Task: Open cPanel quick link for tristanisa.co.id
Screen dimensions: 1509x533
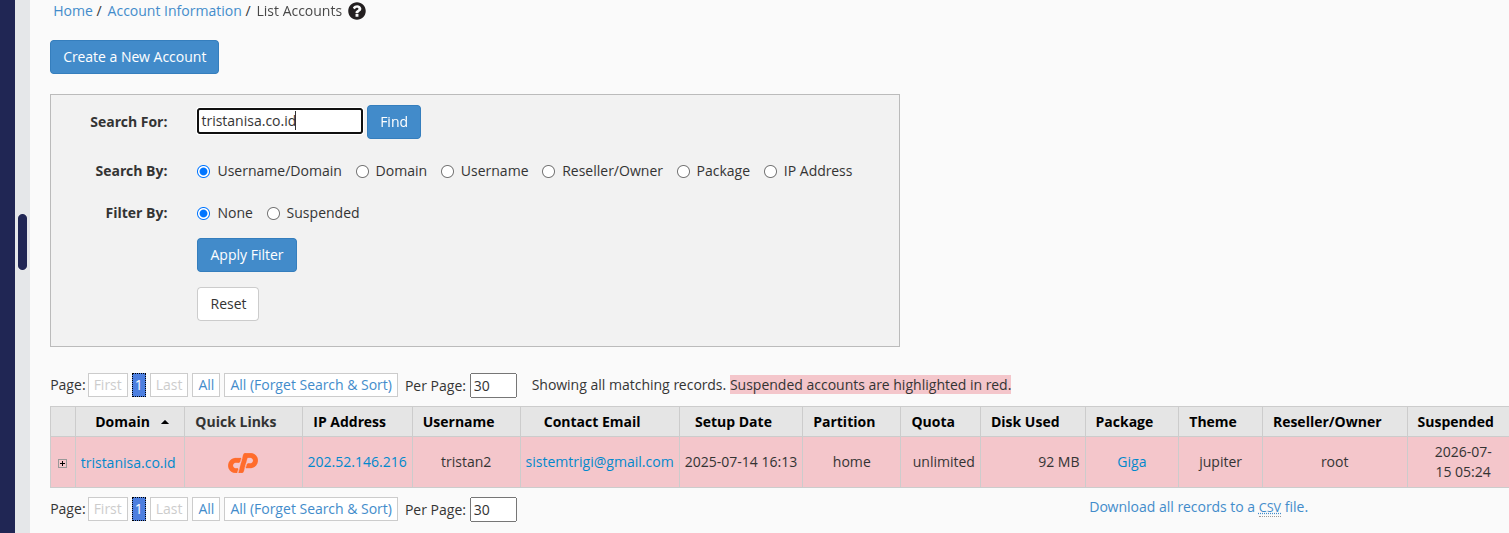Action: click(243, 462)
